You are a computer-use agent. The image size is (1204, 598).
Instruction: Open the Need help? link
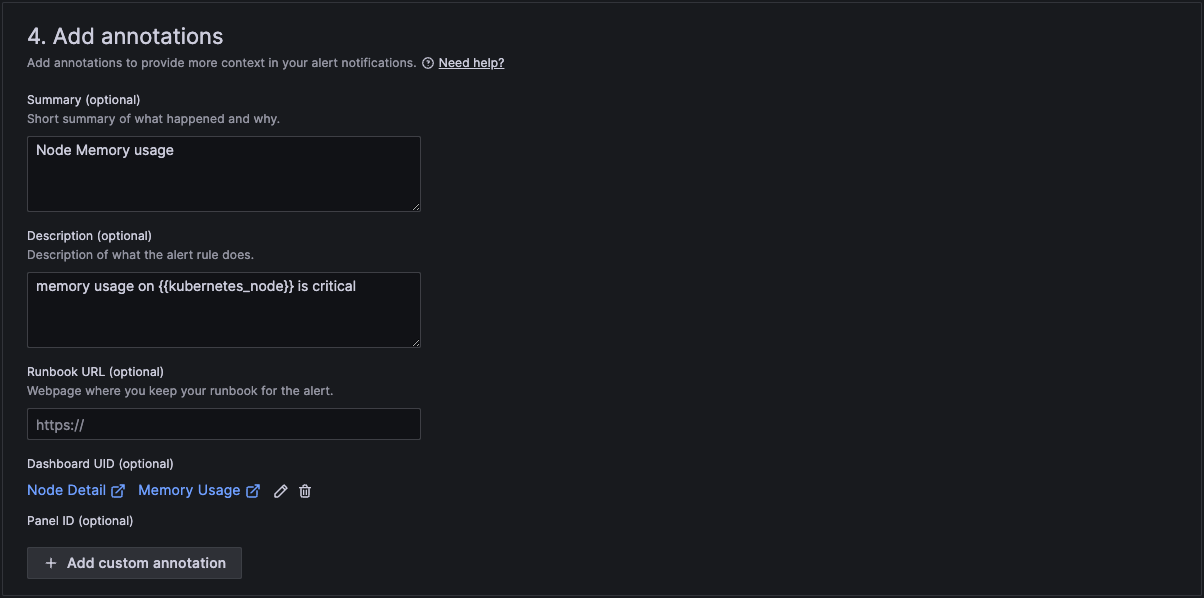[x=471, y=62]
